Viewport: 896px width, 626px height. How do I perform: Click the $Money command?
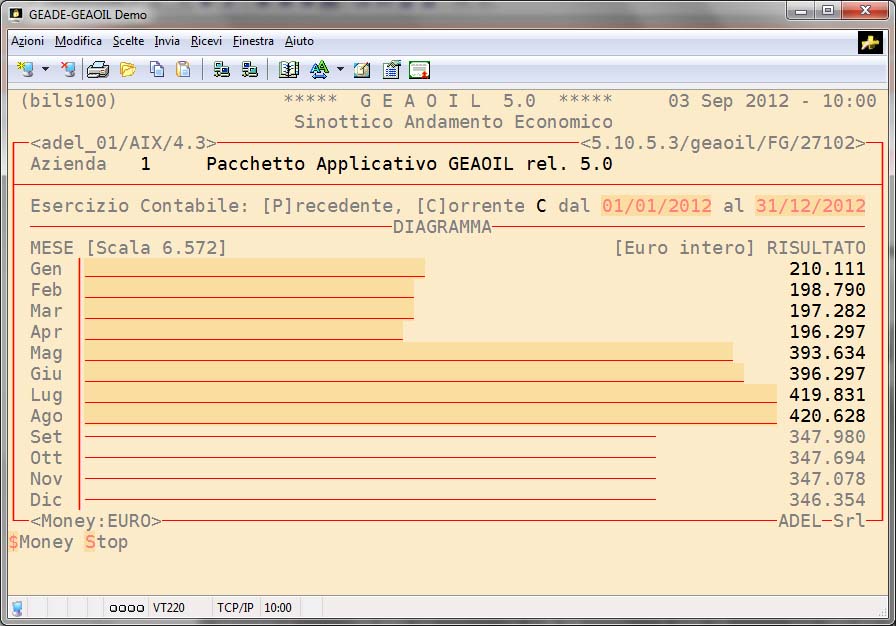tap(41, 542)
